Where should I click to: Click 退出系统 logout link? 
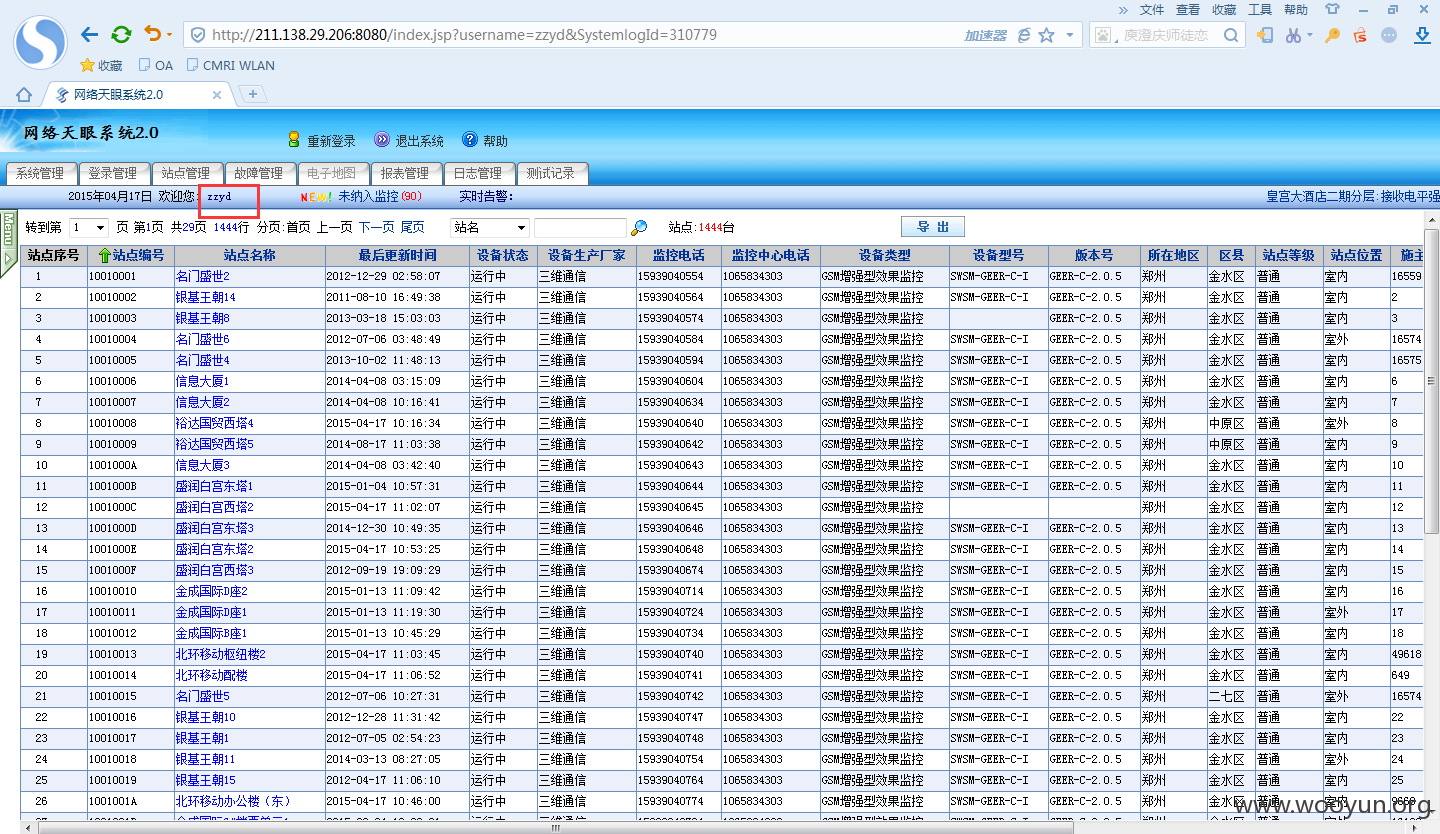tap(408, 141)
